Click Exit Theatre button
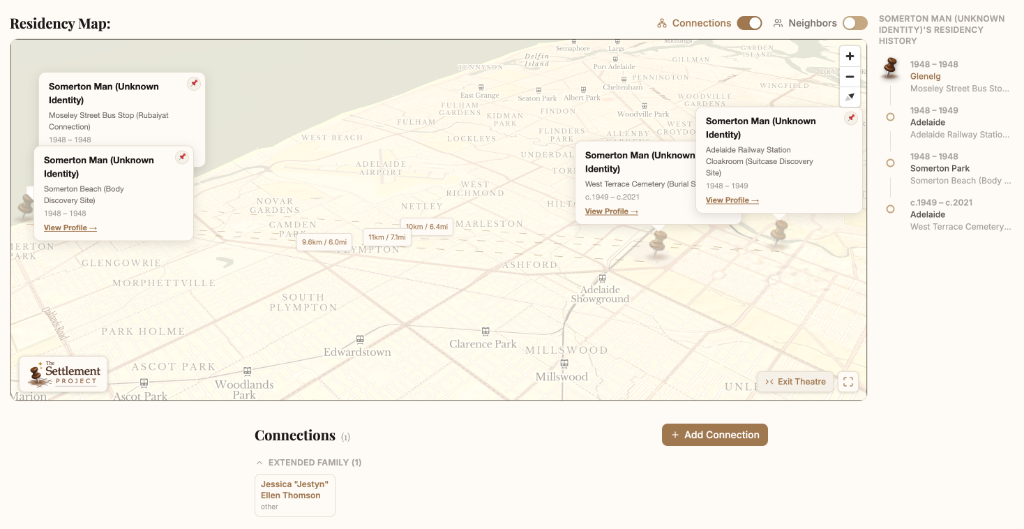The width and height of the screenshot is (1024, 529). 795,382
